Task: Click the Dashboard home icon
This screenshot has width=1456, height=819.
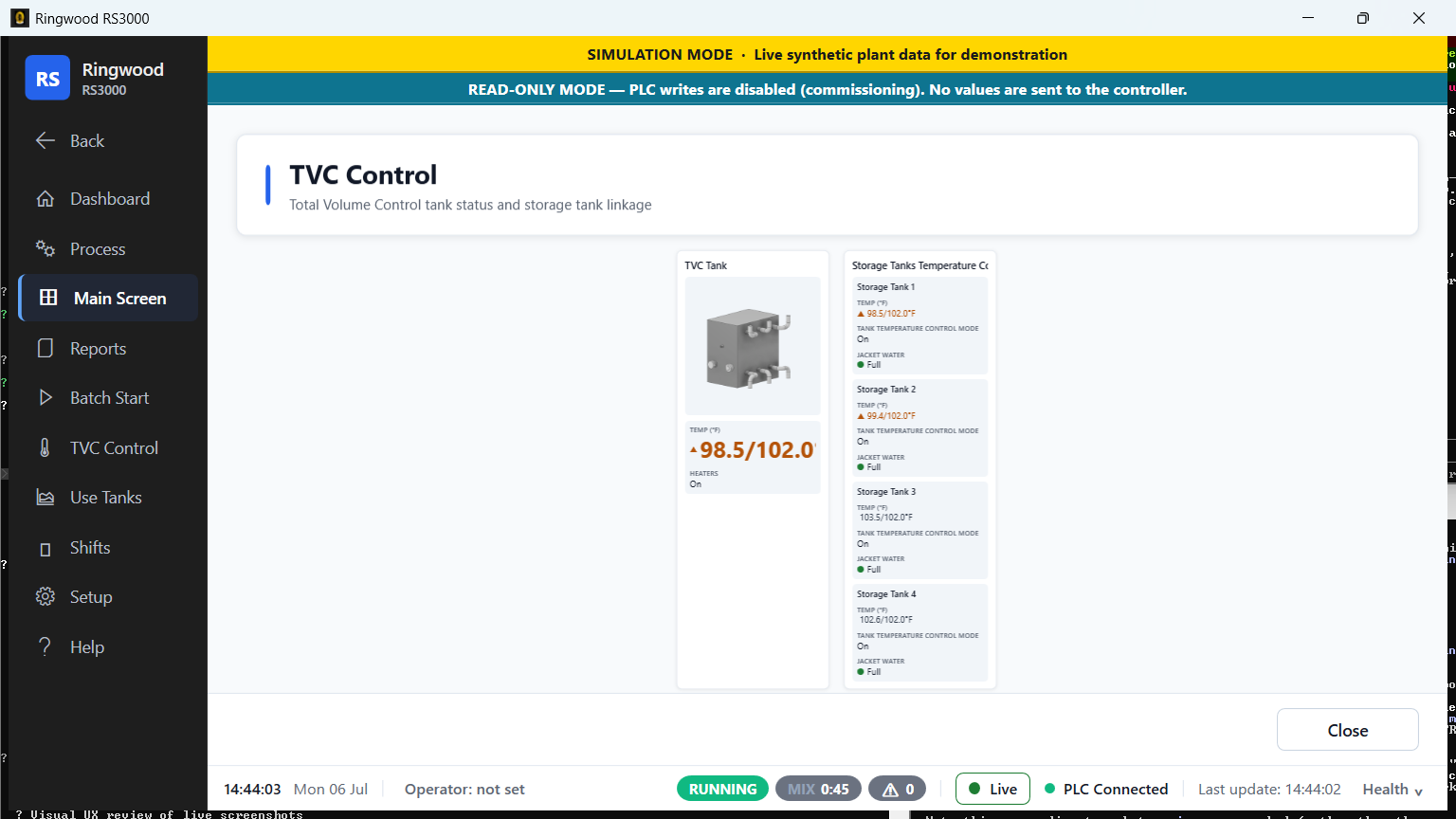Action: (x=45, y=199)
